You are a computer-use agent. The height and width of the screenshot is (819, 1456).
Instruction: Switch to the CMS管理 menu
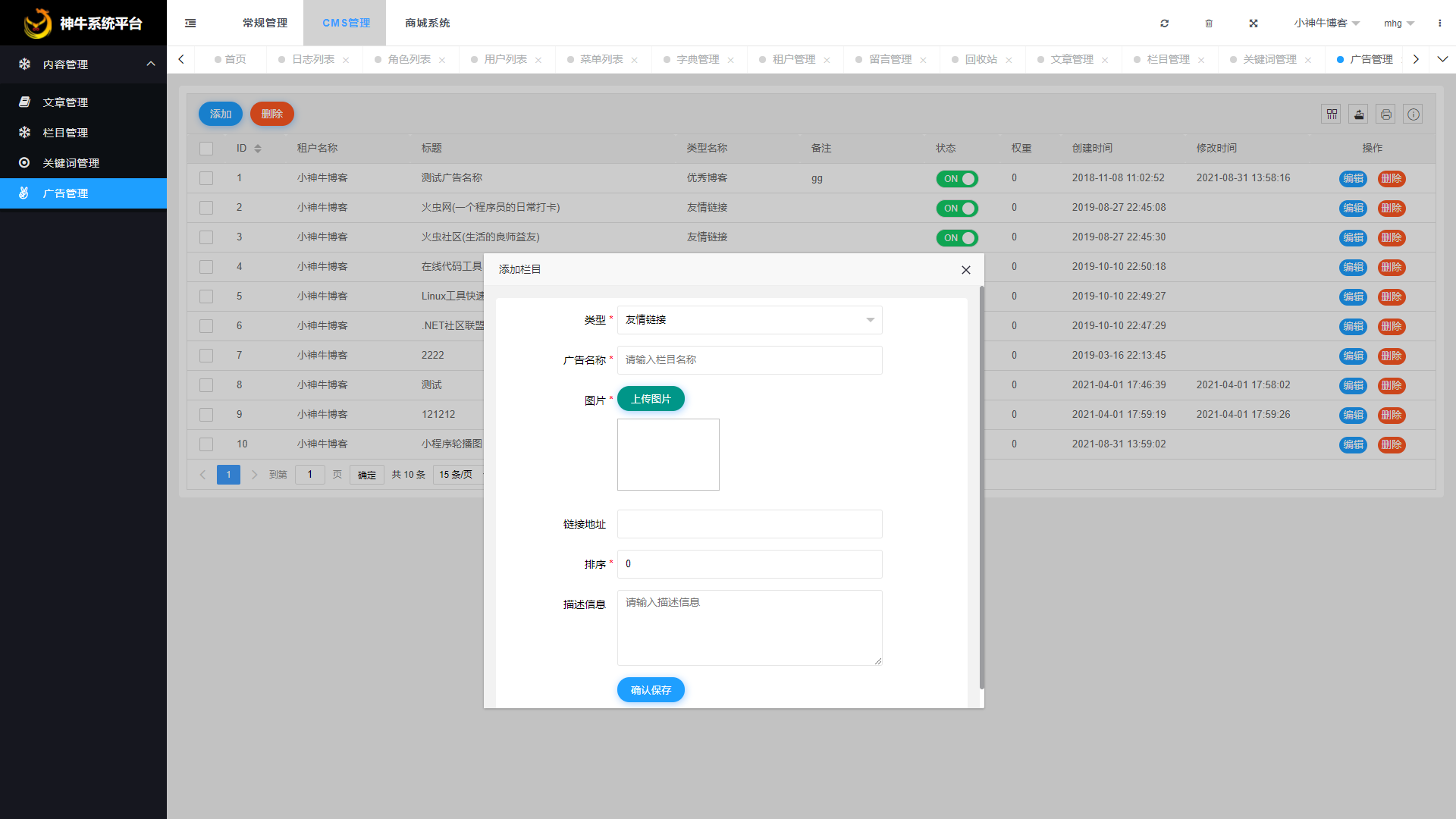pos(345,23)
